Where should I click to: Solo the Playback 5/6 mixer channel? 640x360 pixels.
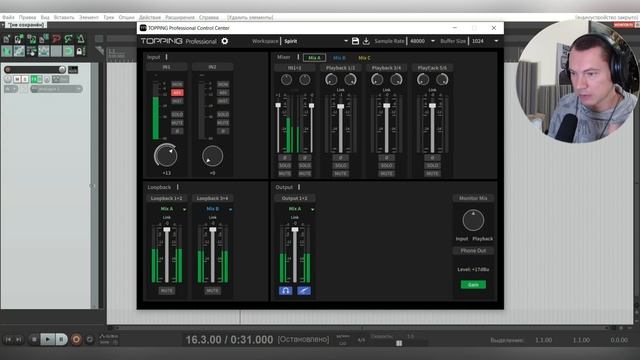[432, 166]
